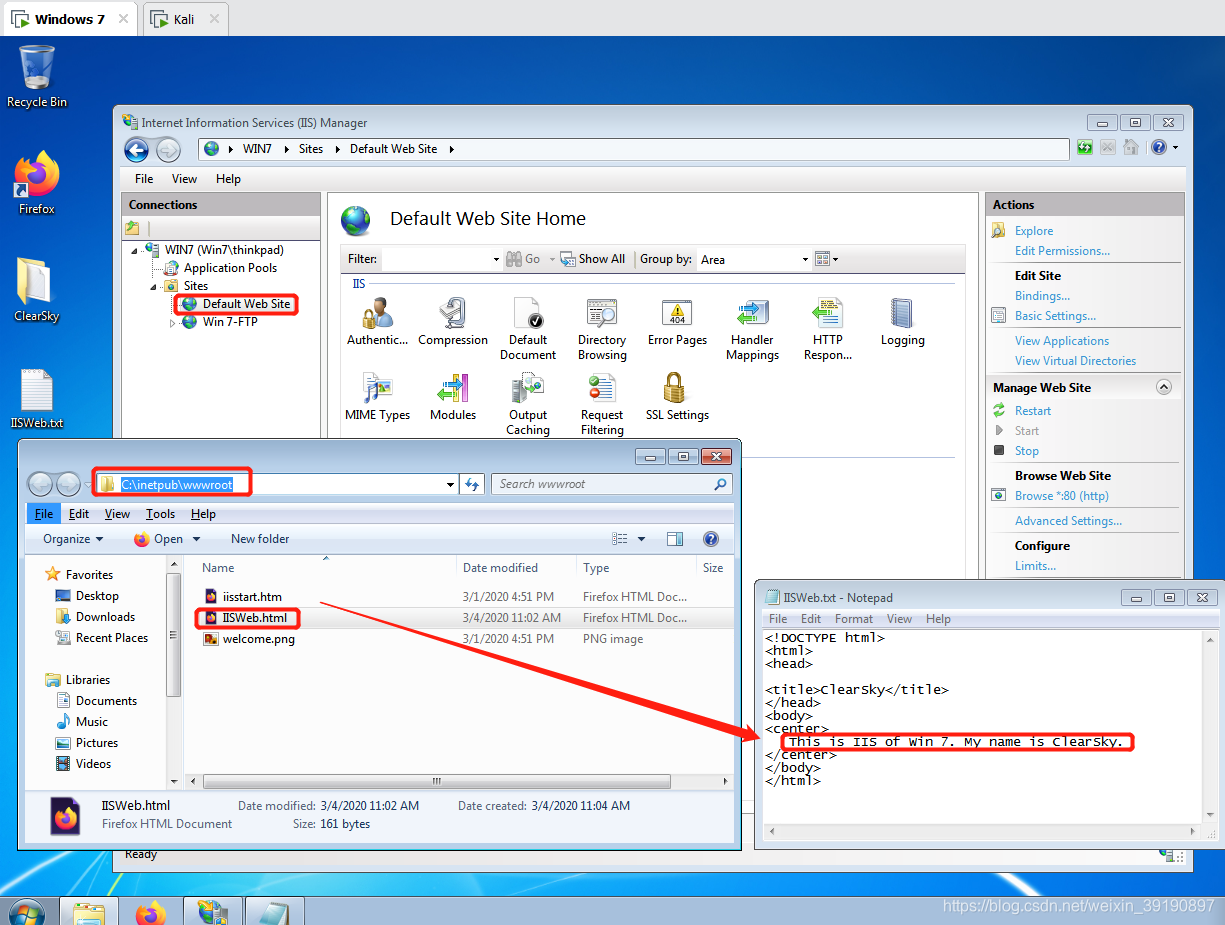This screenshot has height=925, width=1225.
Task: Open the MIME Types feature
Action: coord(378,397)
